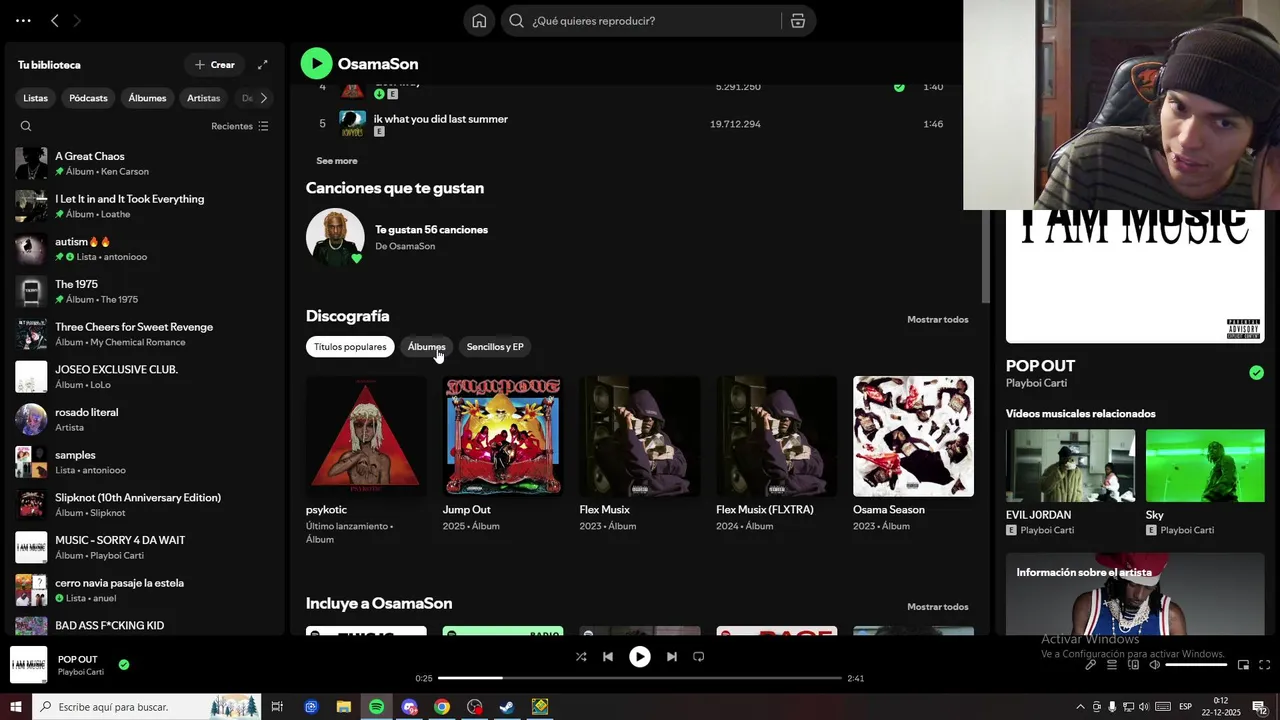
Task: Adjust the Spotify volume slider
Action: (1196, 665)
